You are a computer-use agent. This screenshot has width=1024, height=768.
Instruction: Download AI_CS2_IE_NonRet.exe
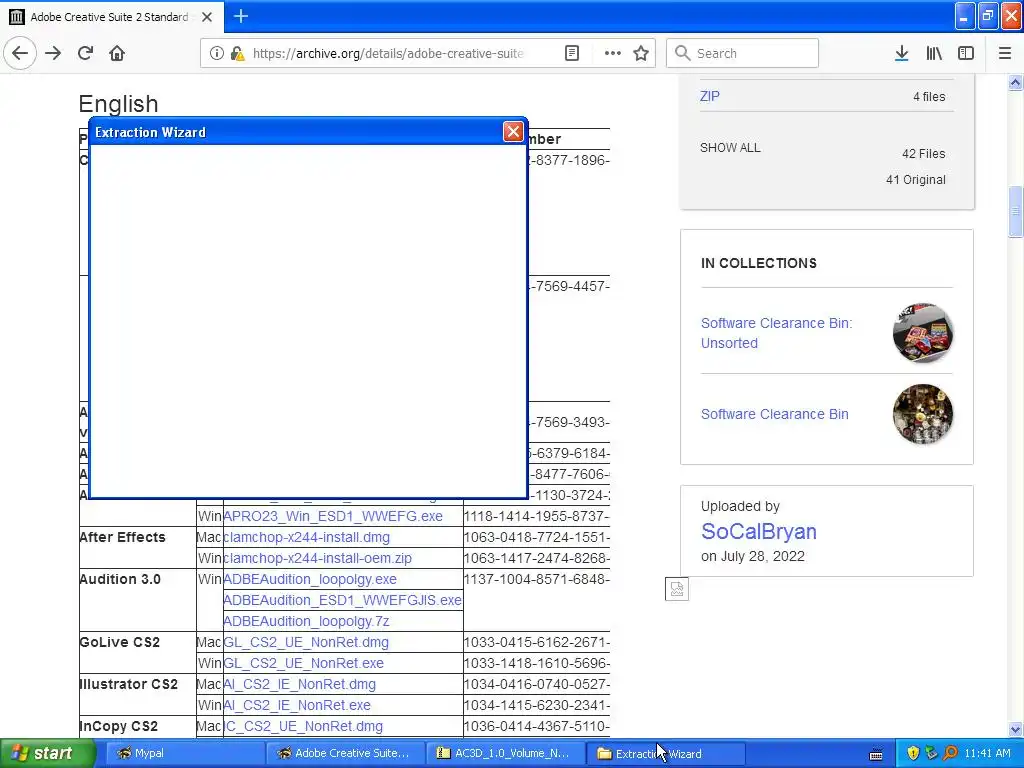(x=297, y=705)
